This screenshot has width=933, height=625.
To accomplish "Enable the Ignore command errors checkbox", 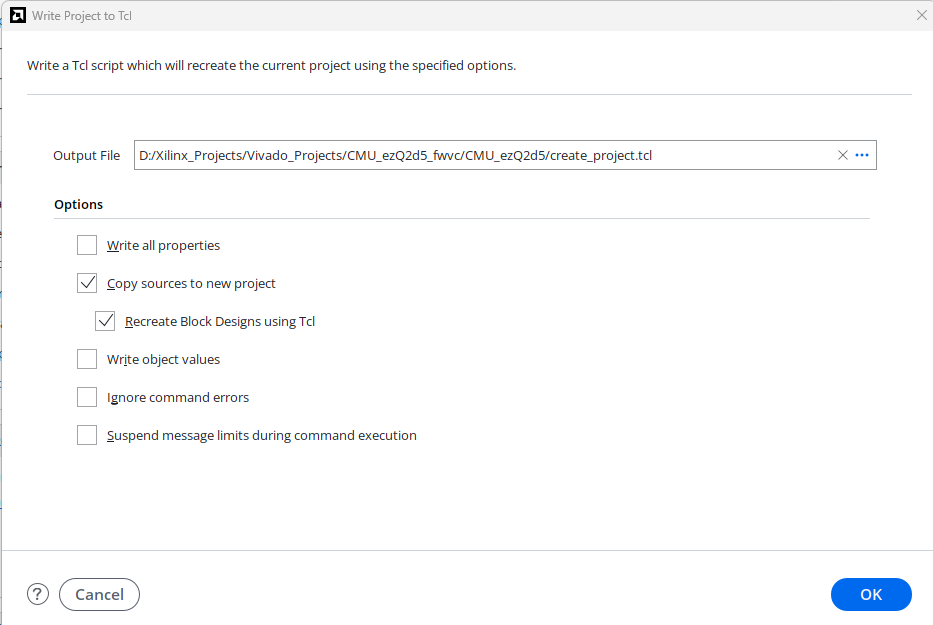I will point(87,398).
